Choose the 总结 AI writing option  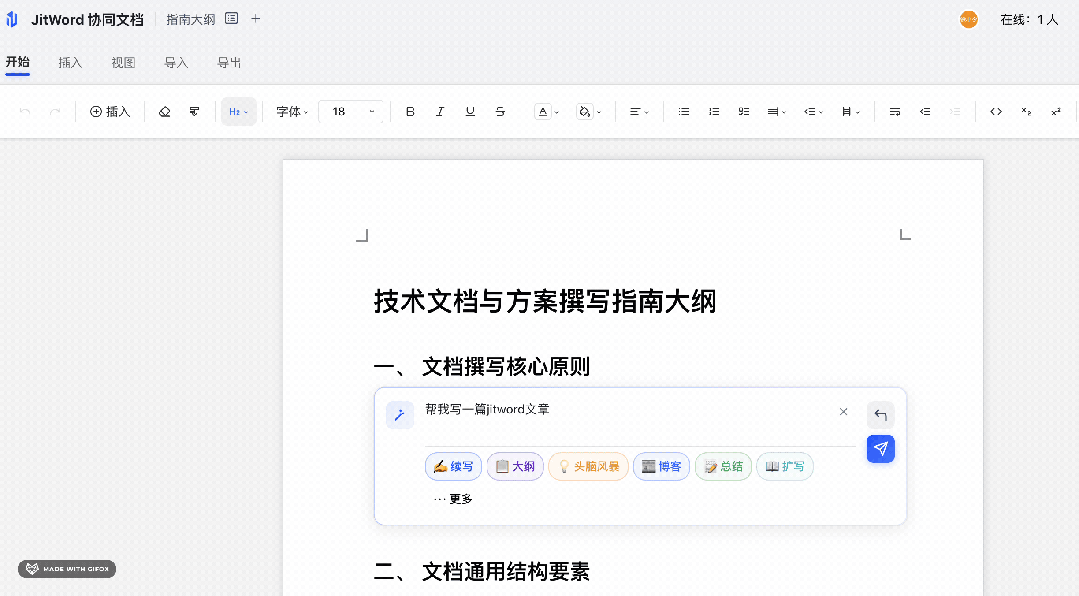(723, 466)
